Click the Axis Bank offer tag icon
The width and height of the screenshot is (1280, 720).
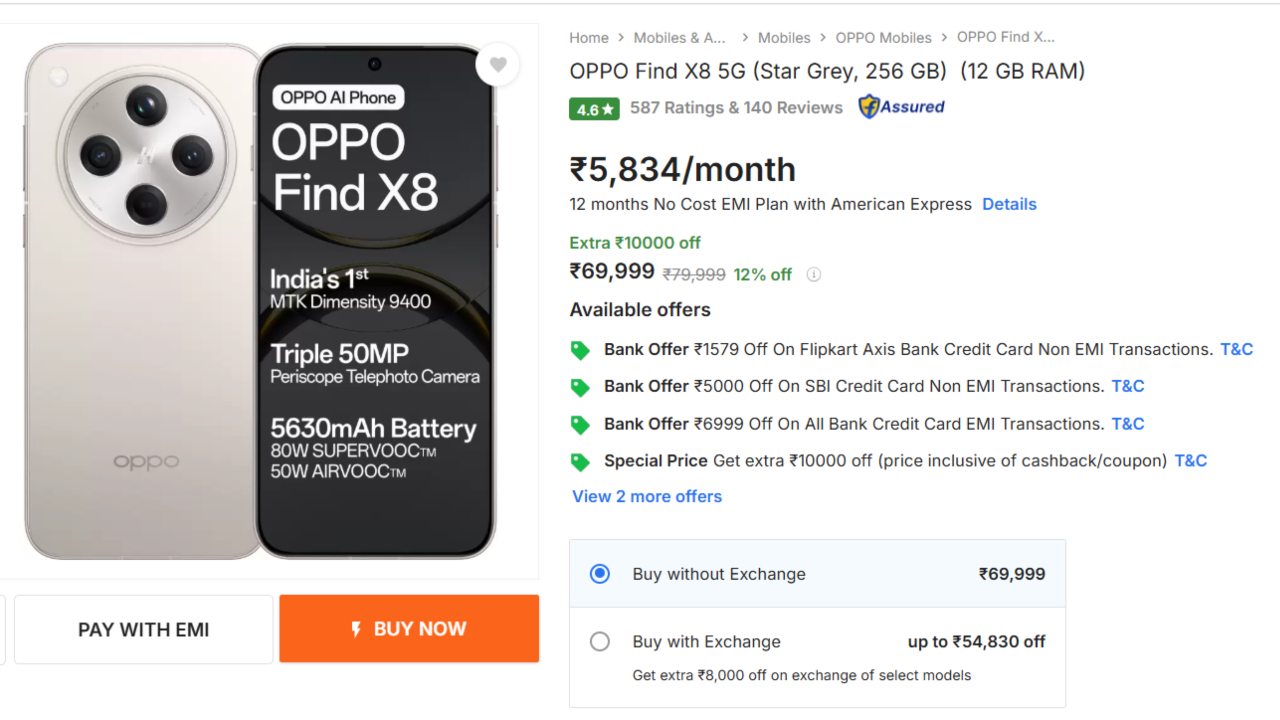pos(580,350)
